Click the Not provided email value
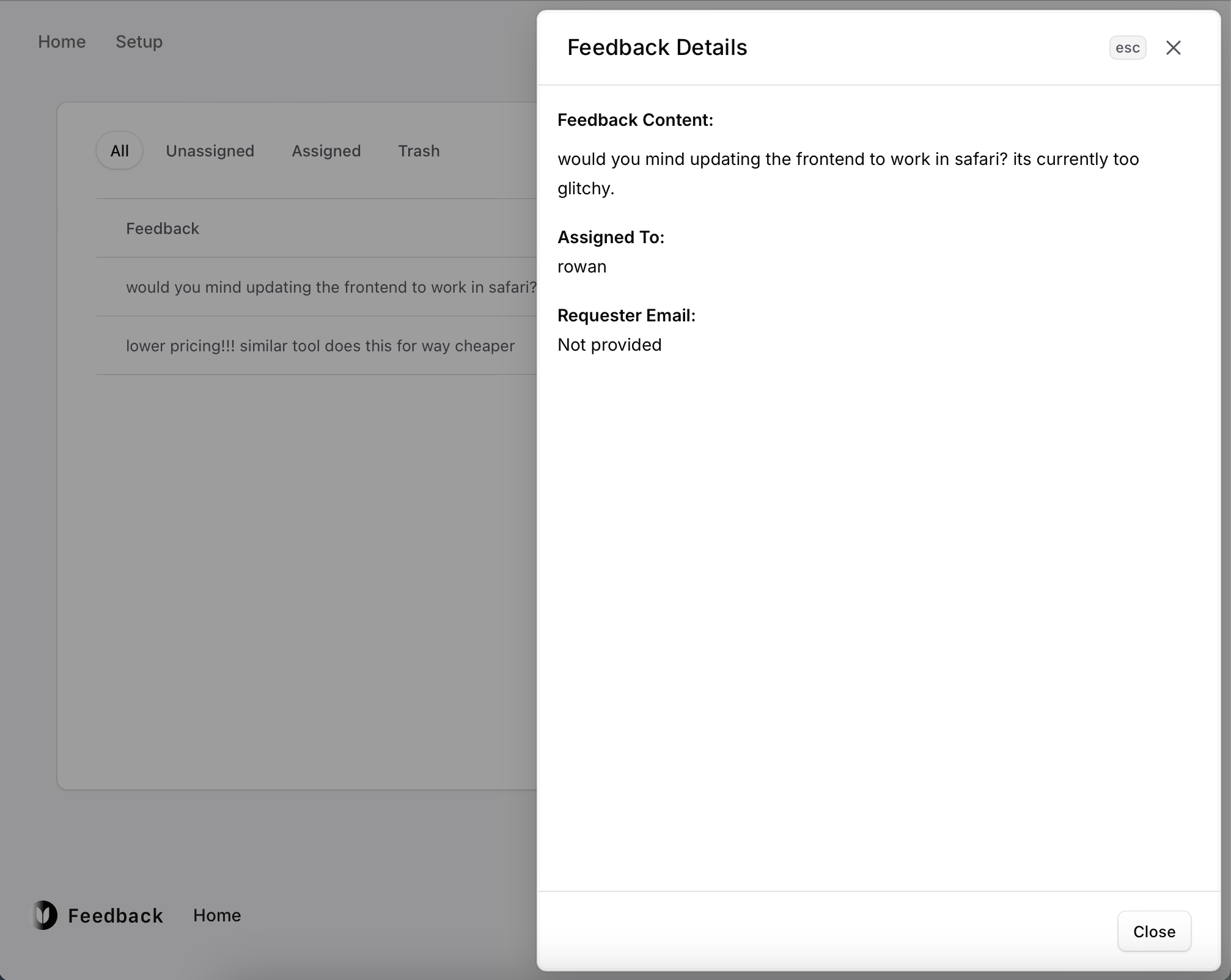The width and height of the screenshot is (1231, 980). tap(609, 345)
